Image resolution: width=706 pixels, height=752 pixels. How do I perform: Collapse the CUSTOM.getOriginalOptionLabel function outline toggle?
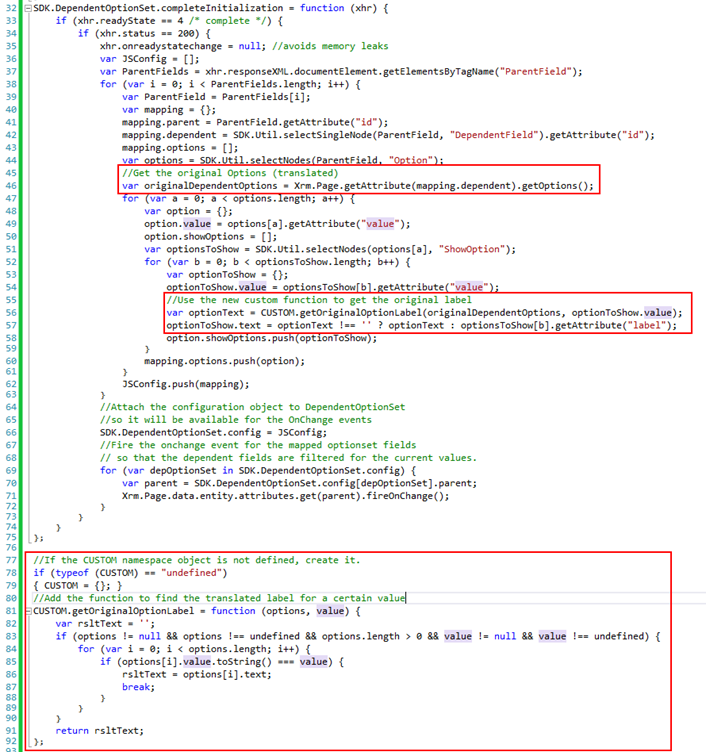click(x=28, y=611)
